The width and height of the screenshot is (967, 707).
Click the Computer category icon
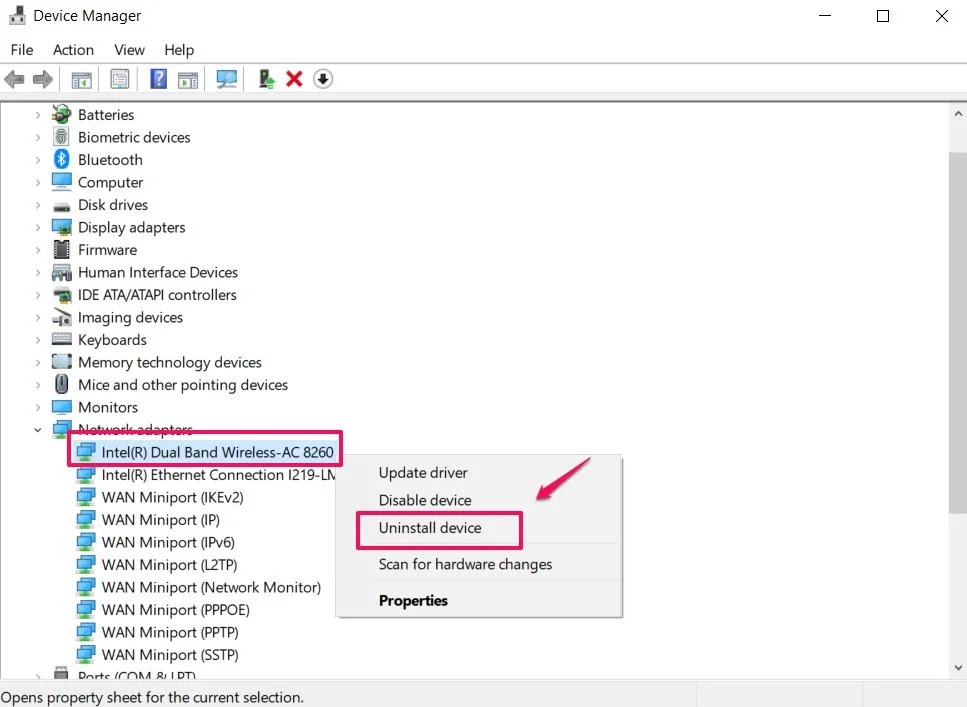click(x=62, y=181)
